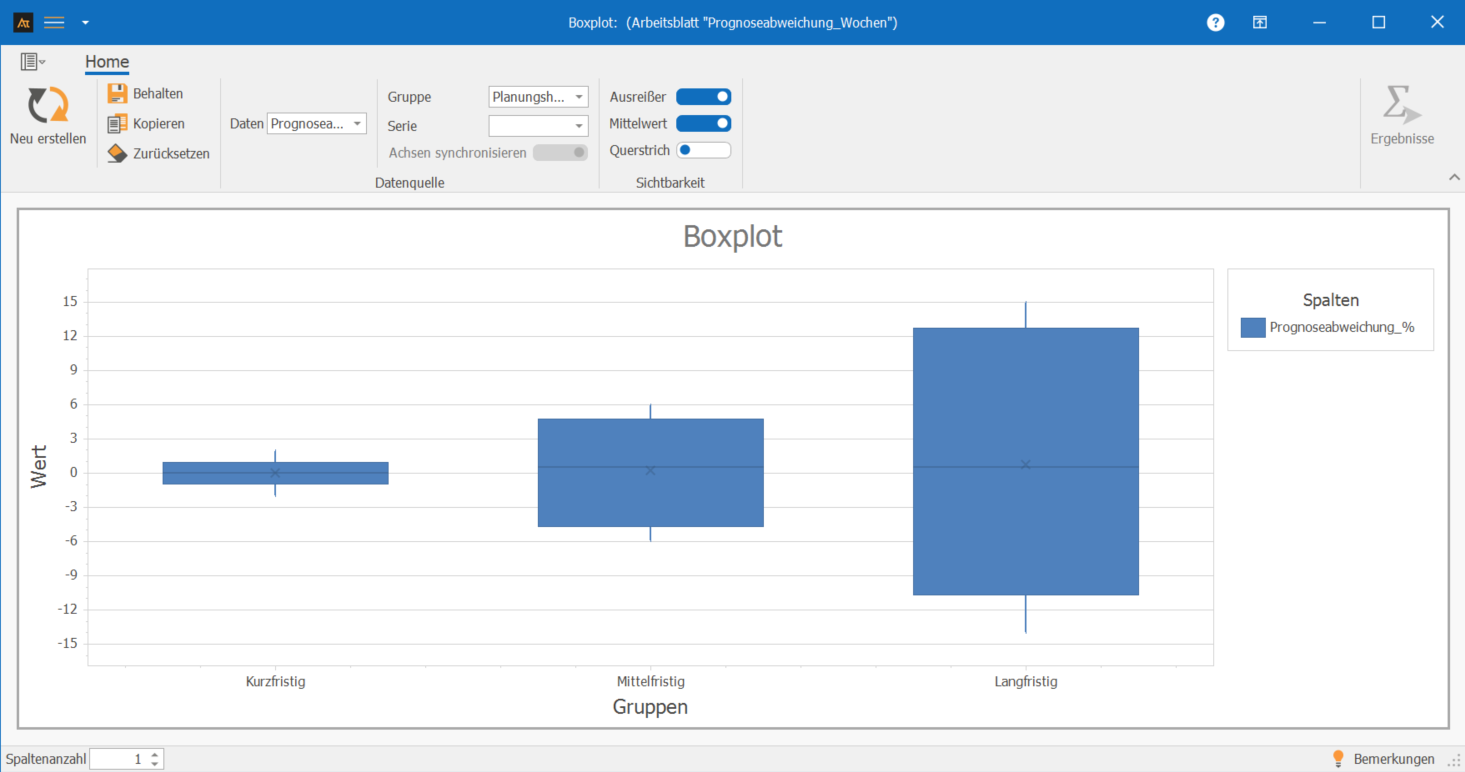The width and height of the screenshot is (1465, 772).
Task: Click the Behalten save icon
Action: pos(117,93)
